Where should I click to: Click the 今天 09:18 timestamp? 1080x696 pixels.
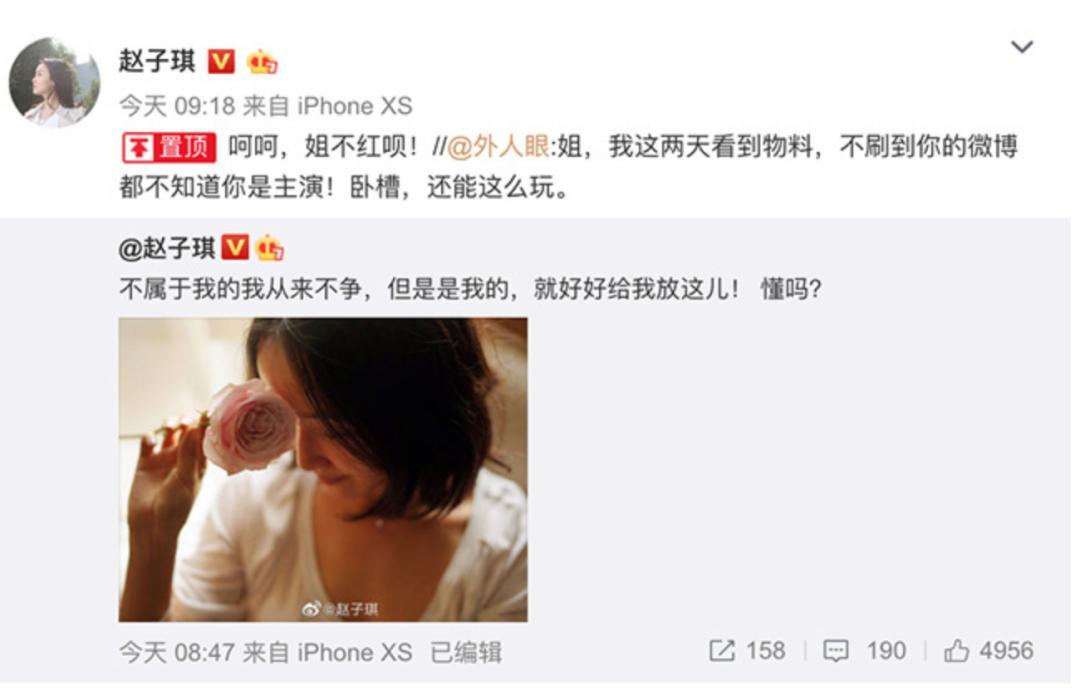coord(177,106)
